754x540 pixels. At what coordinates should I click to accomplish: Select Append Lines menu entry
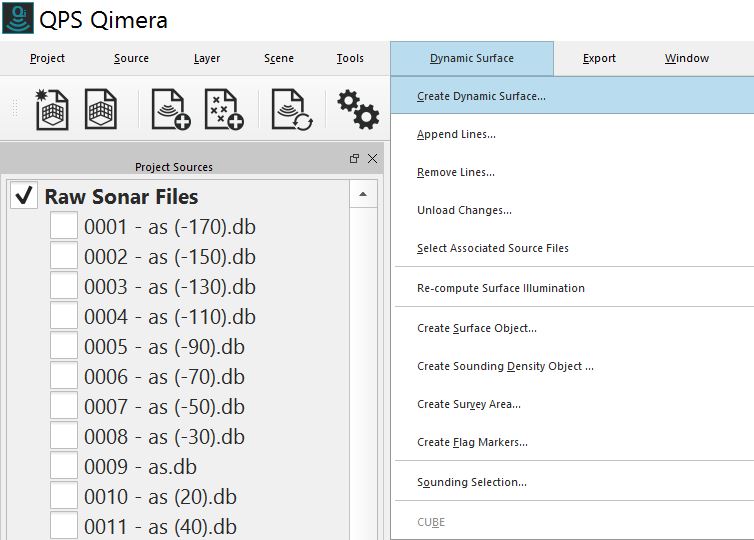(x=456, y=134)
